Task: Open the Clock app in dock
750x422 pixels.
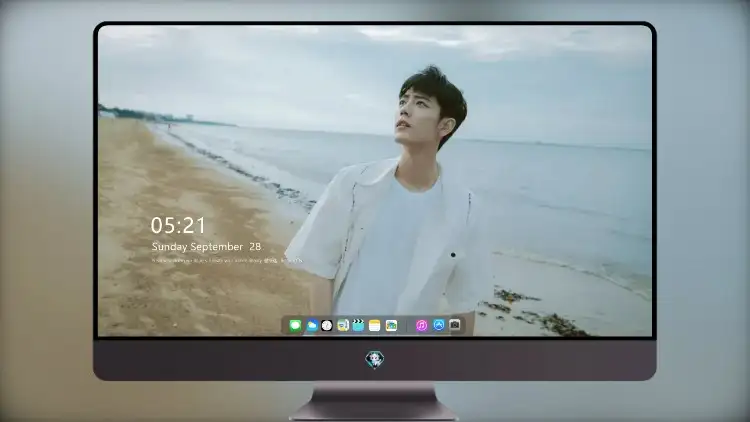Action: pos(327,325)
